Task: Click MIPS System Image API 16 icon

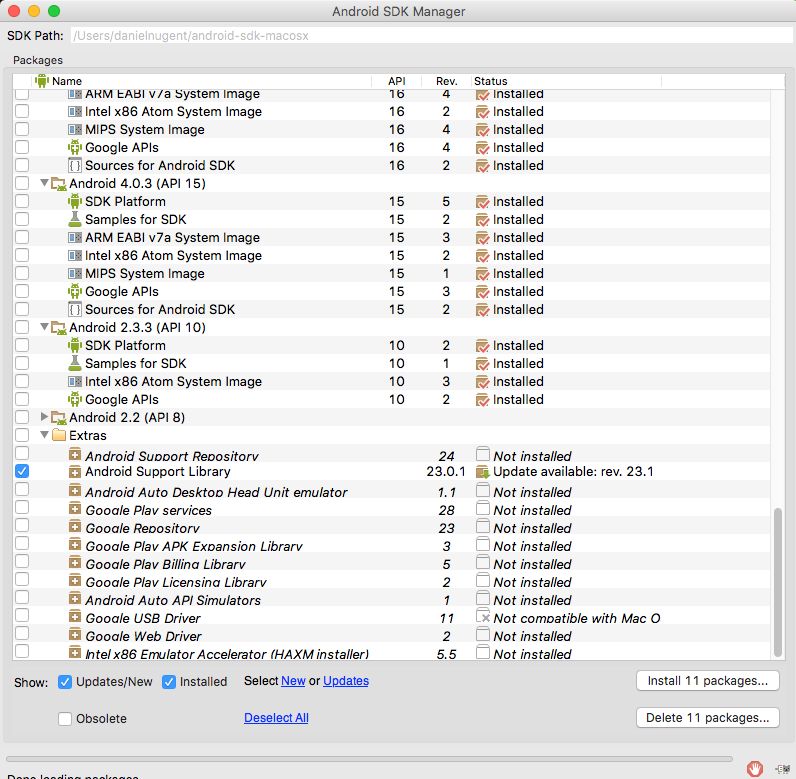Action: coord(75,129)
